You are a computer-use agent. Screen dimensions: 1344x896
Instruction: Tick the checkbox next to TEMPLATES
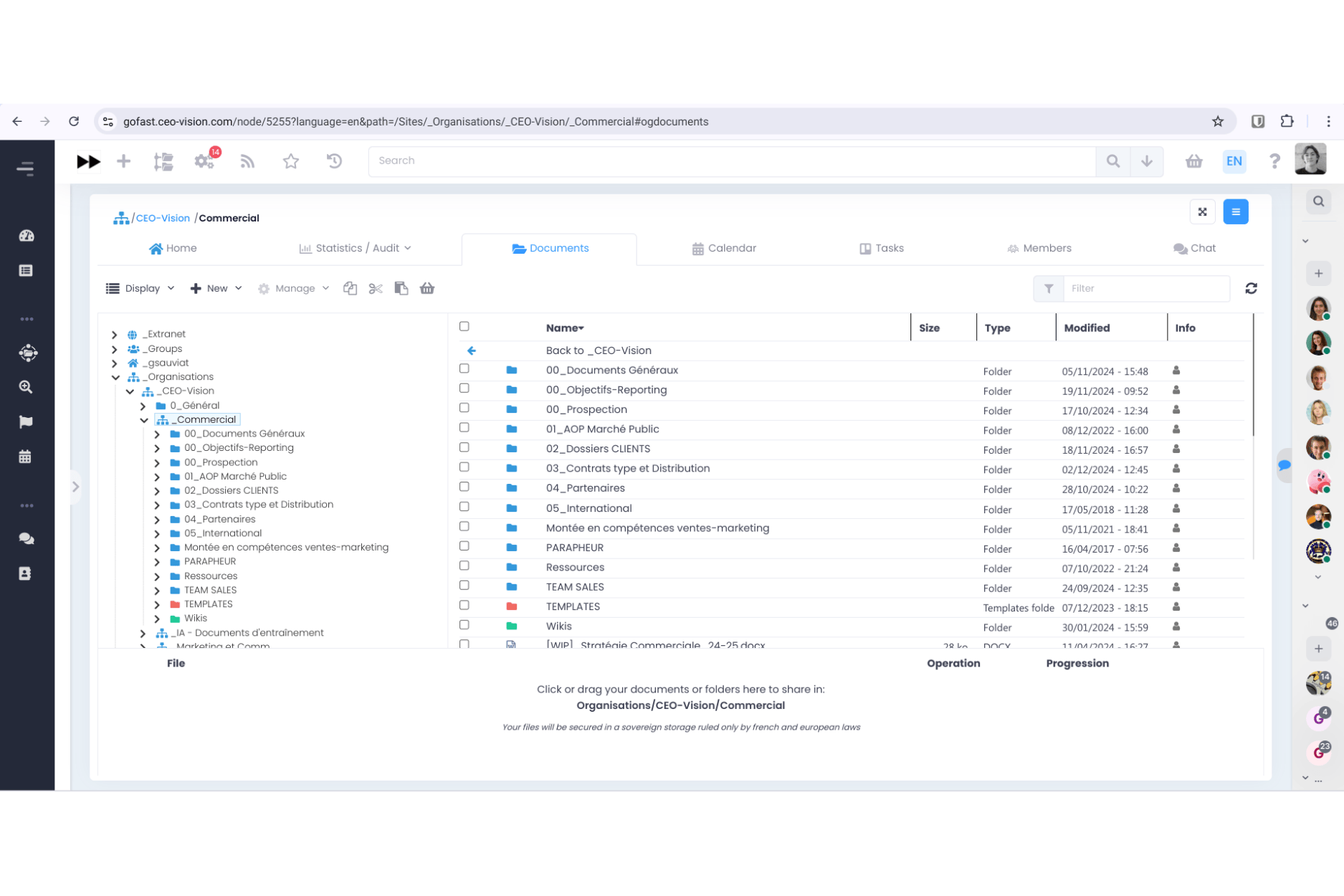pos(464,605)
